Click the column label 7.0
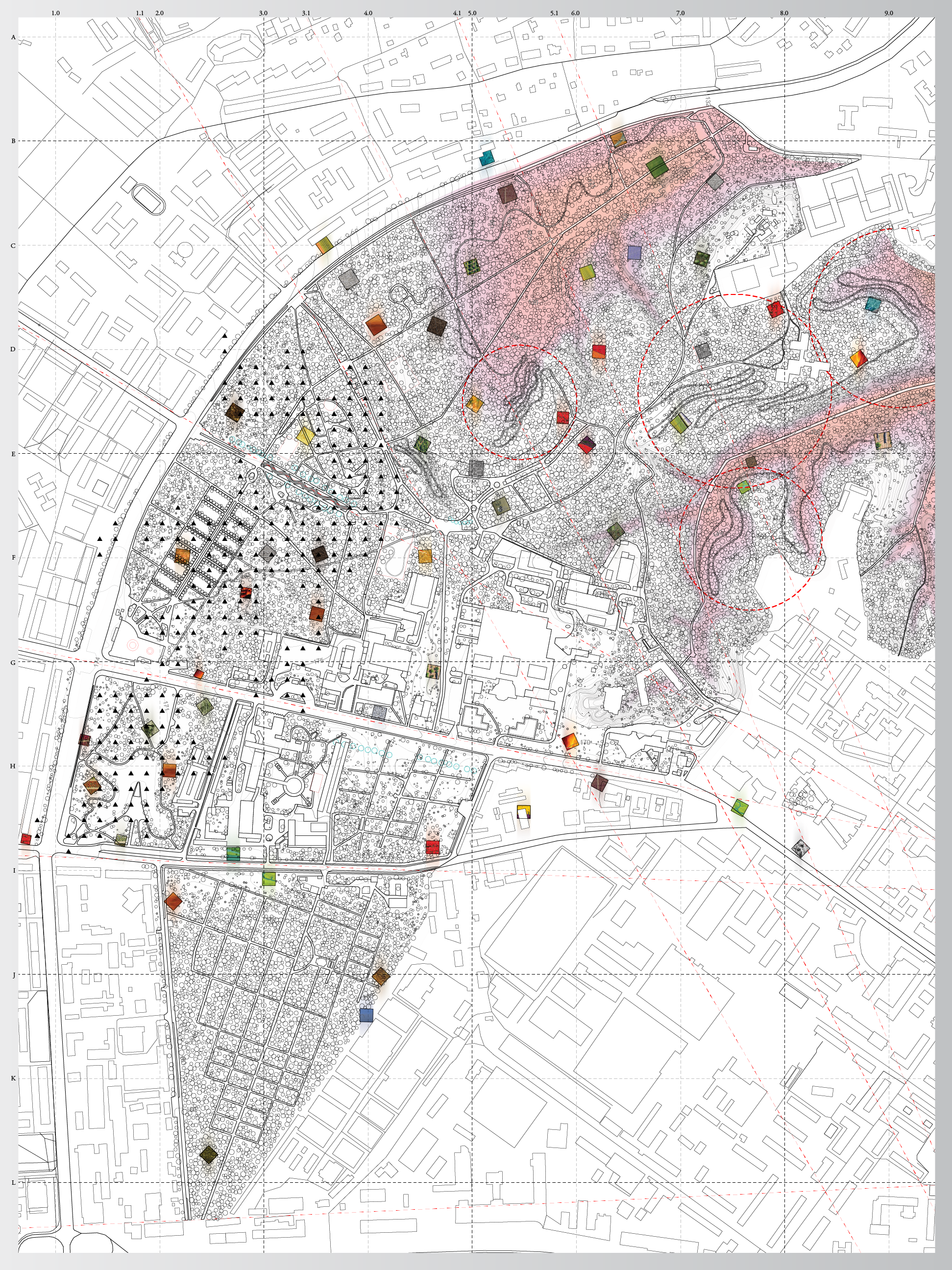The height and width of the screenshot is (1270, 952). pyautogui.click(x=680, y=13)
